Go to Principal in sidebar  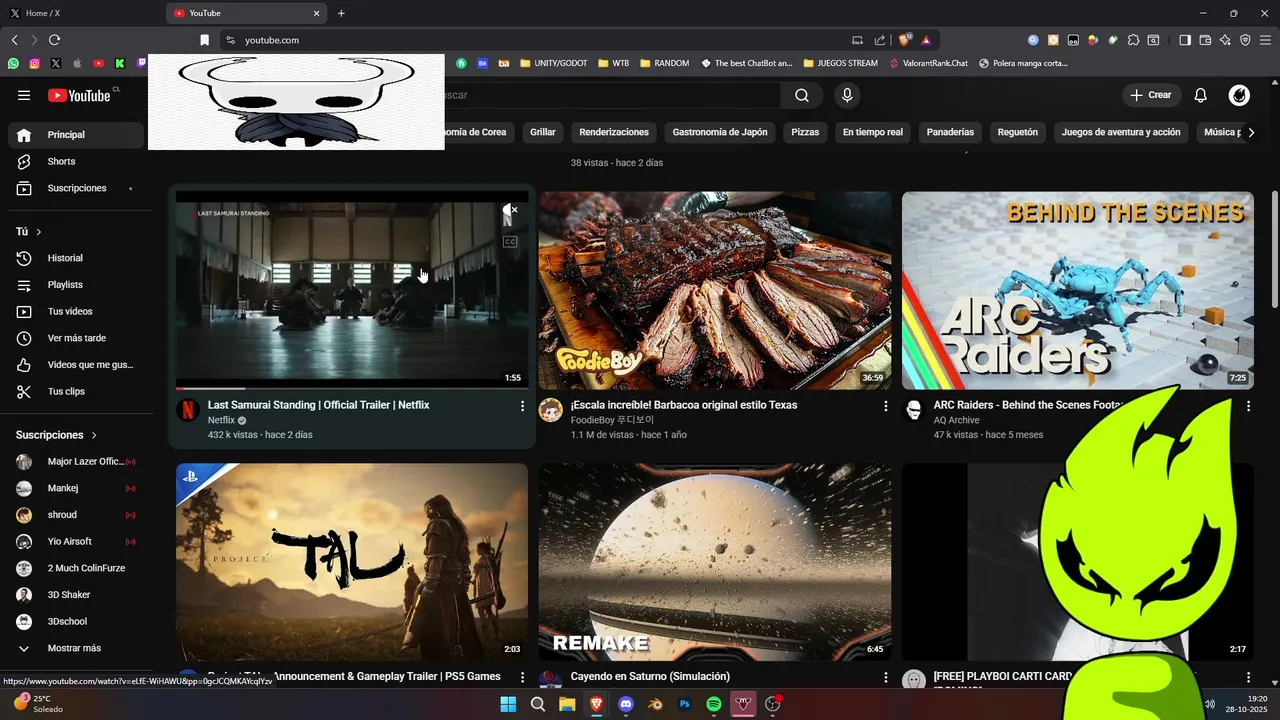coord(76,135)
